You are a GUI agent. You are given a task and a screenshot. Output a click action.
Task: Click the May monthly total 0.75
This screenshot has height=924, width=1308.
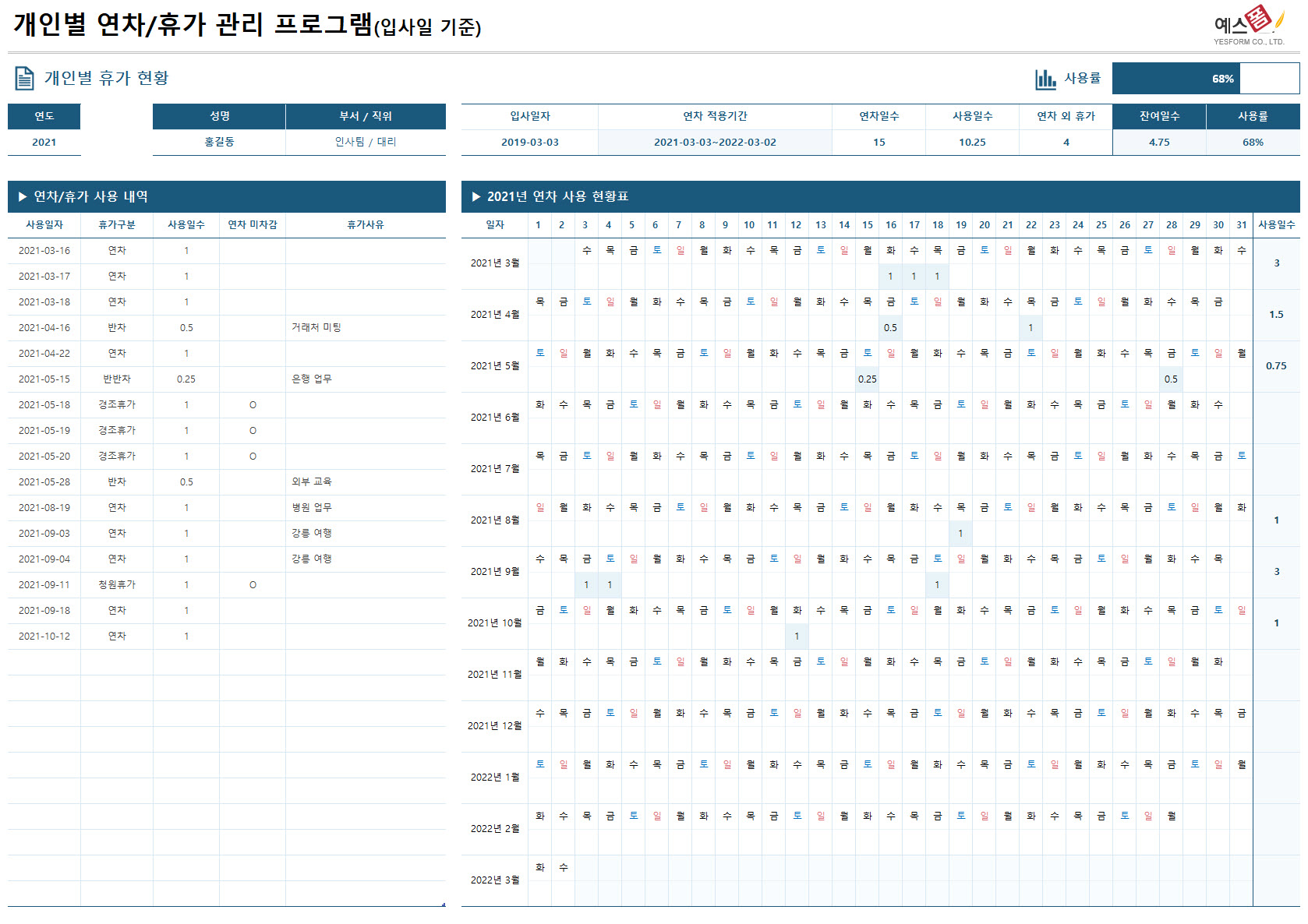pos(1277,366)
